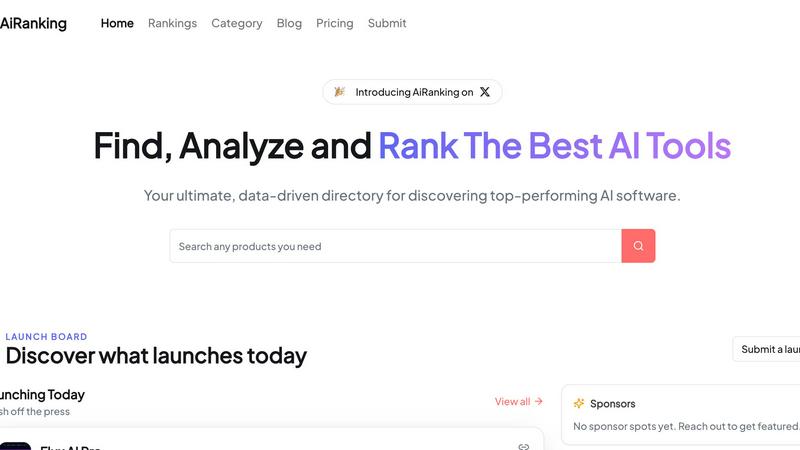Click the red search magnifier button

638,246
